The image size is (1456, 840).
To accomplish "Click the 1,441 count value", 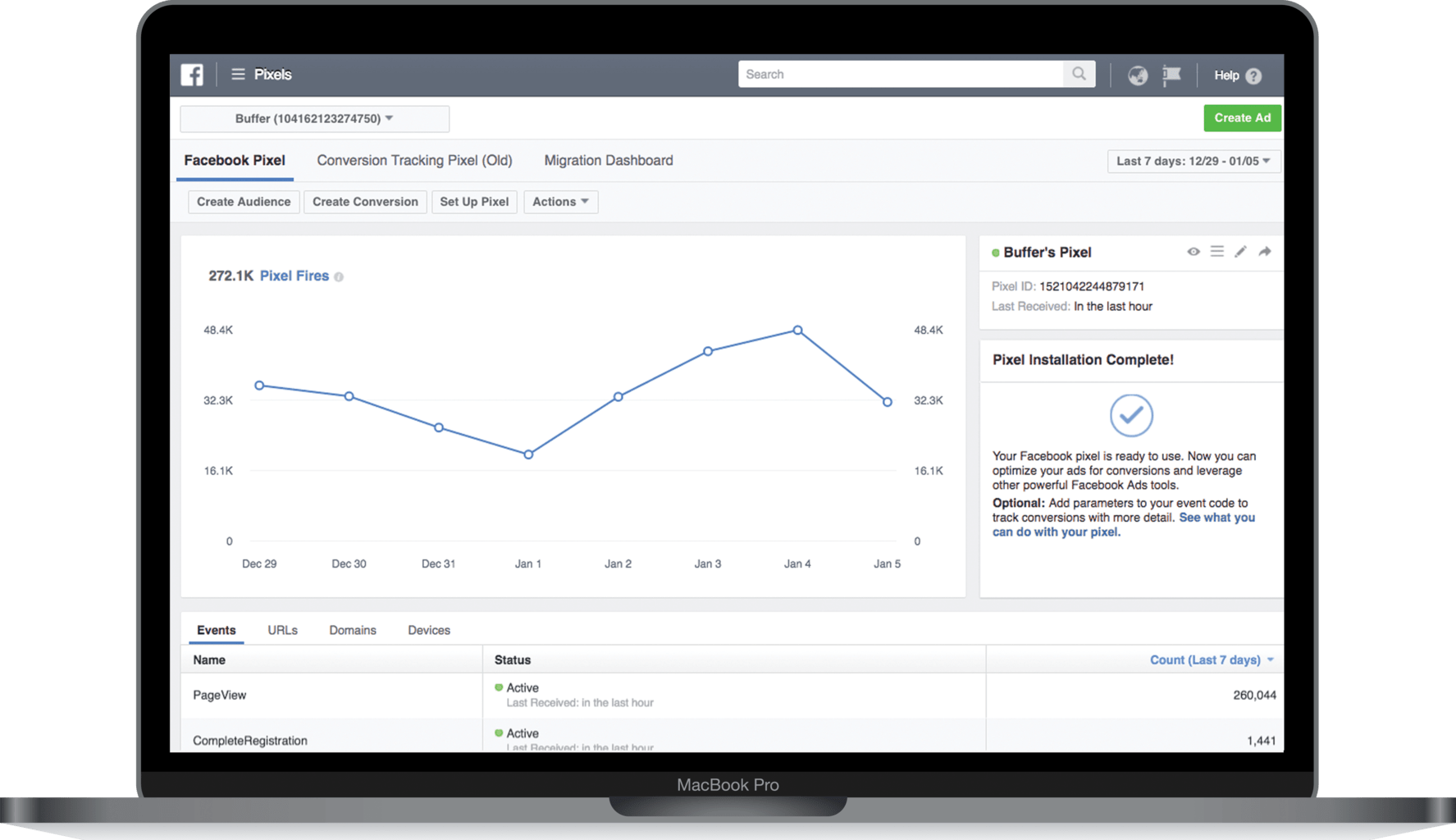I will click(1261, 741).
